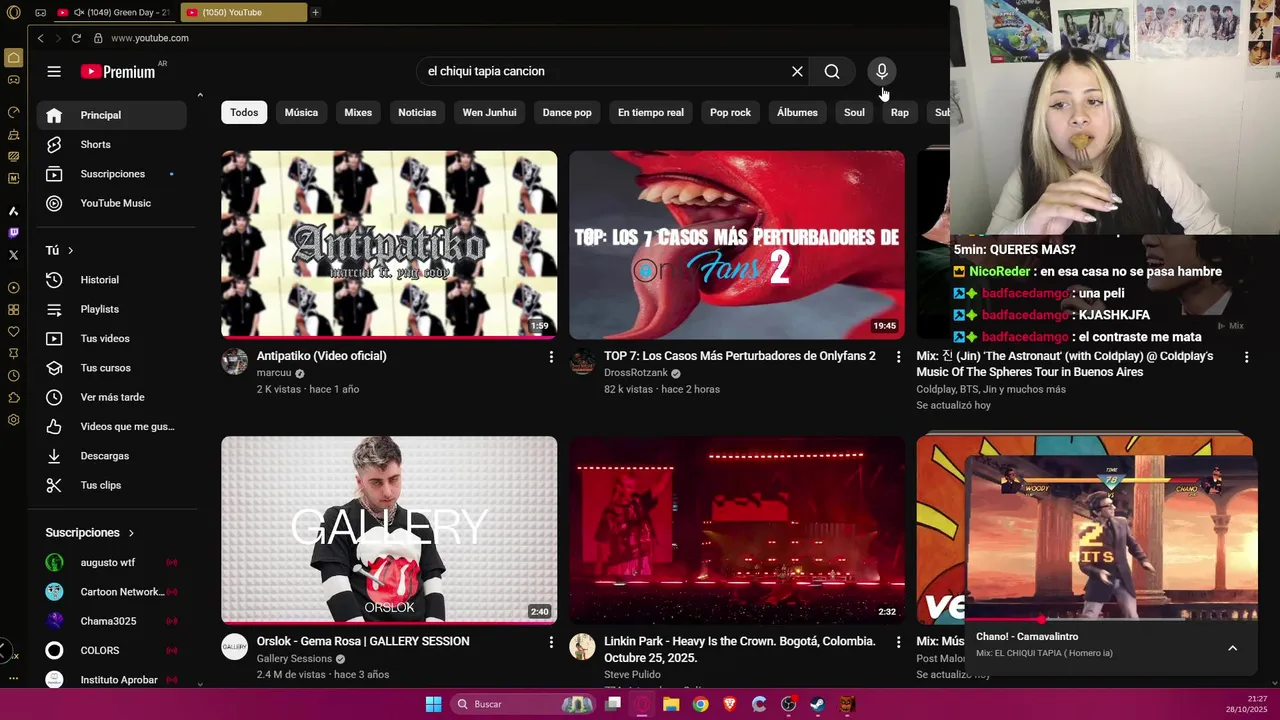Open the YouTube hamburger guide menu
Image resolution: width=1280 pixels, height=720 pixels.
coord(54,71)
